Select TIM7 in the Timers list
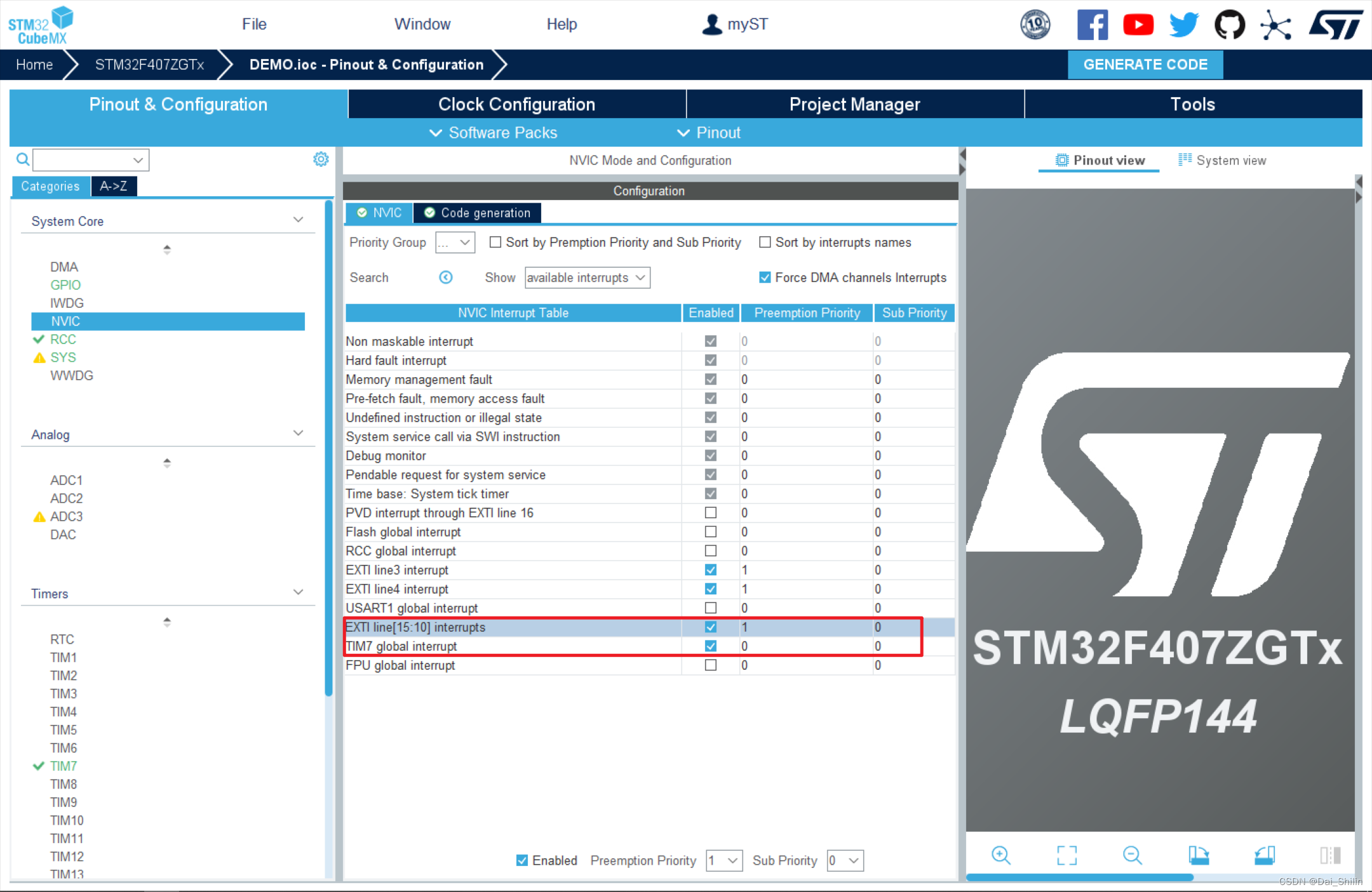Viewport: 1372px width, 892px height. (x=64, y=766)
